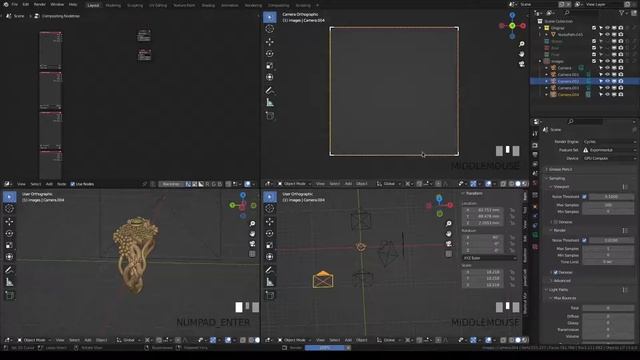
Task: Toggle Viewport Noise Threshold checkbox
Action: point(584,197)
